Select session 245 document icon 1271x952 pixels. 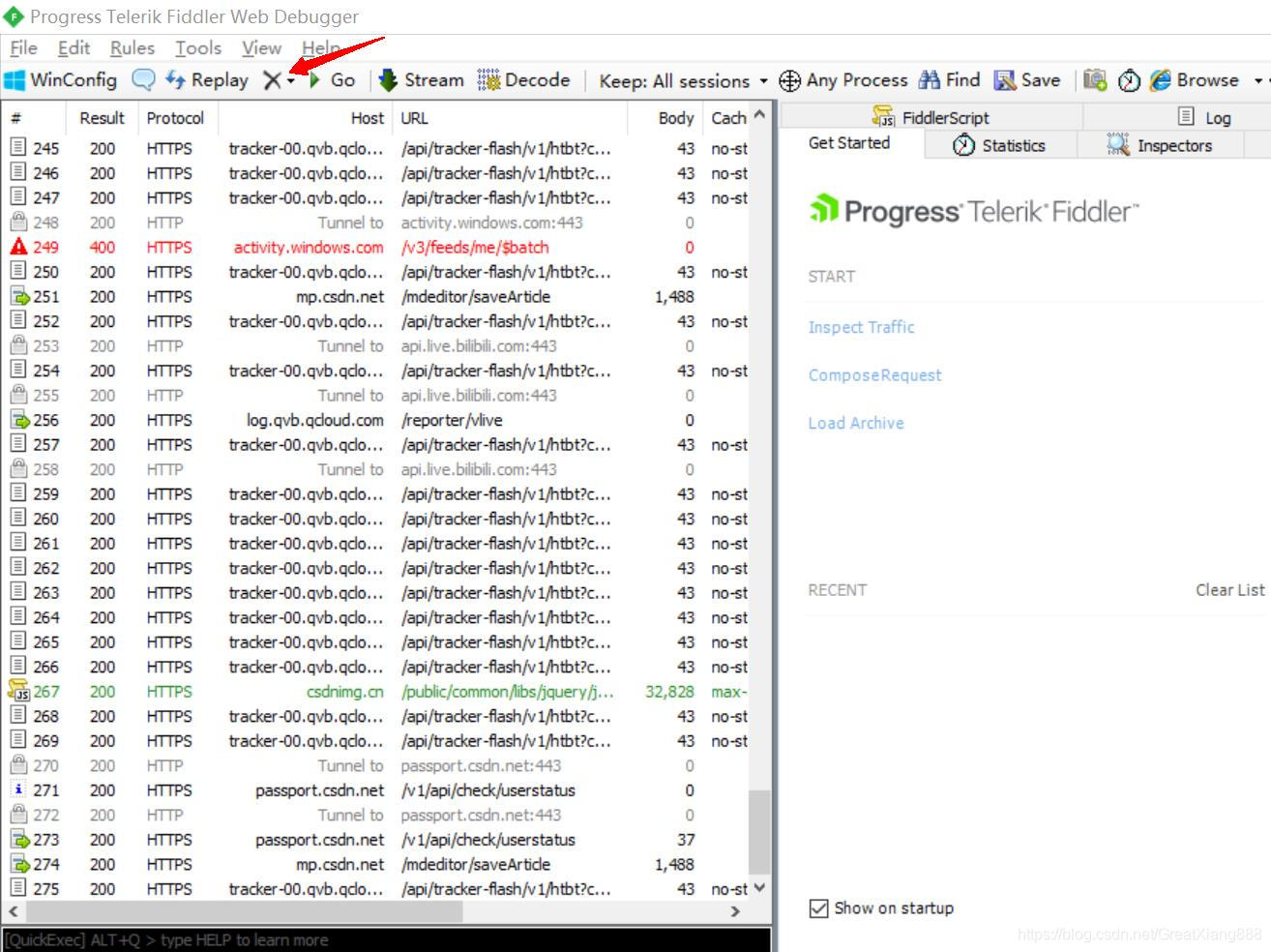click(x=18, y=148)
